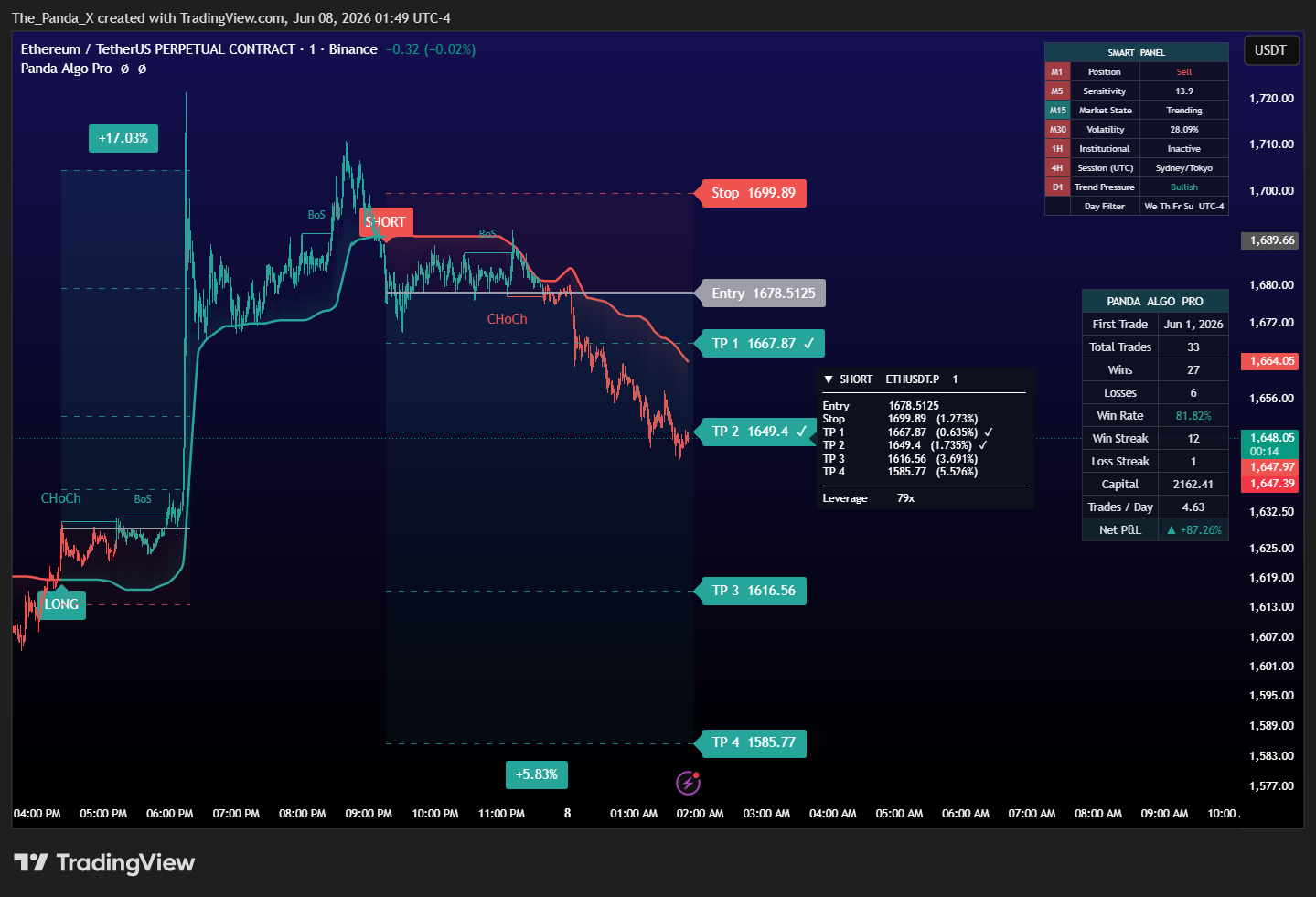Click the Day Filter We Th Fr Su value

[1184, 206]
